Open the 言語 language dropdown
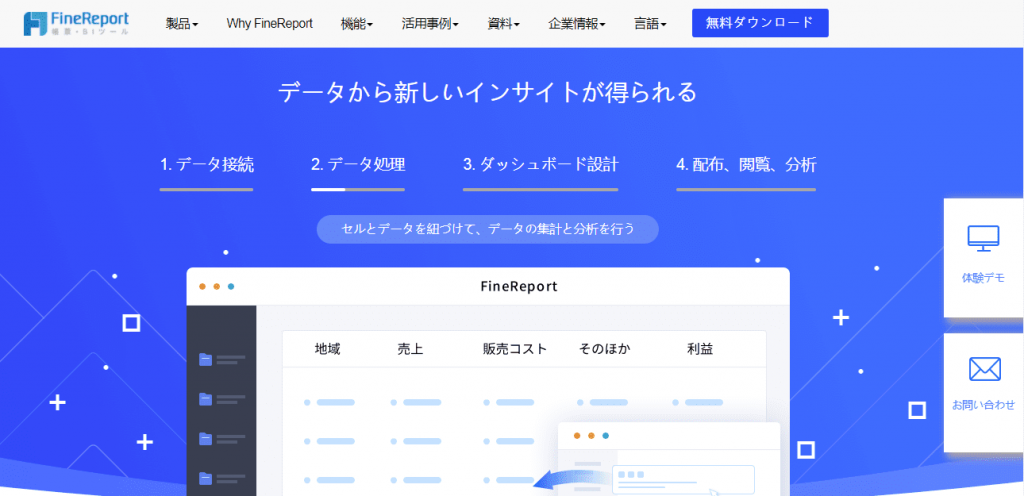 coord(650,23)
